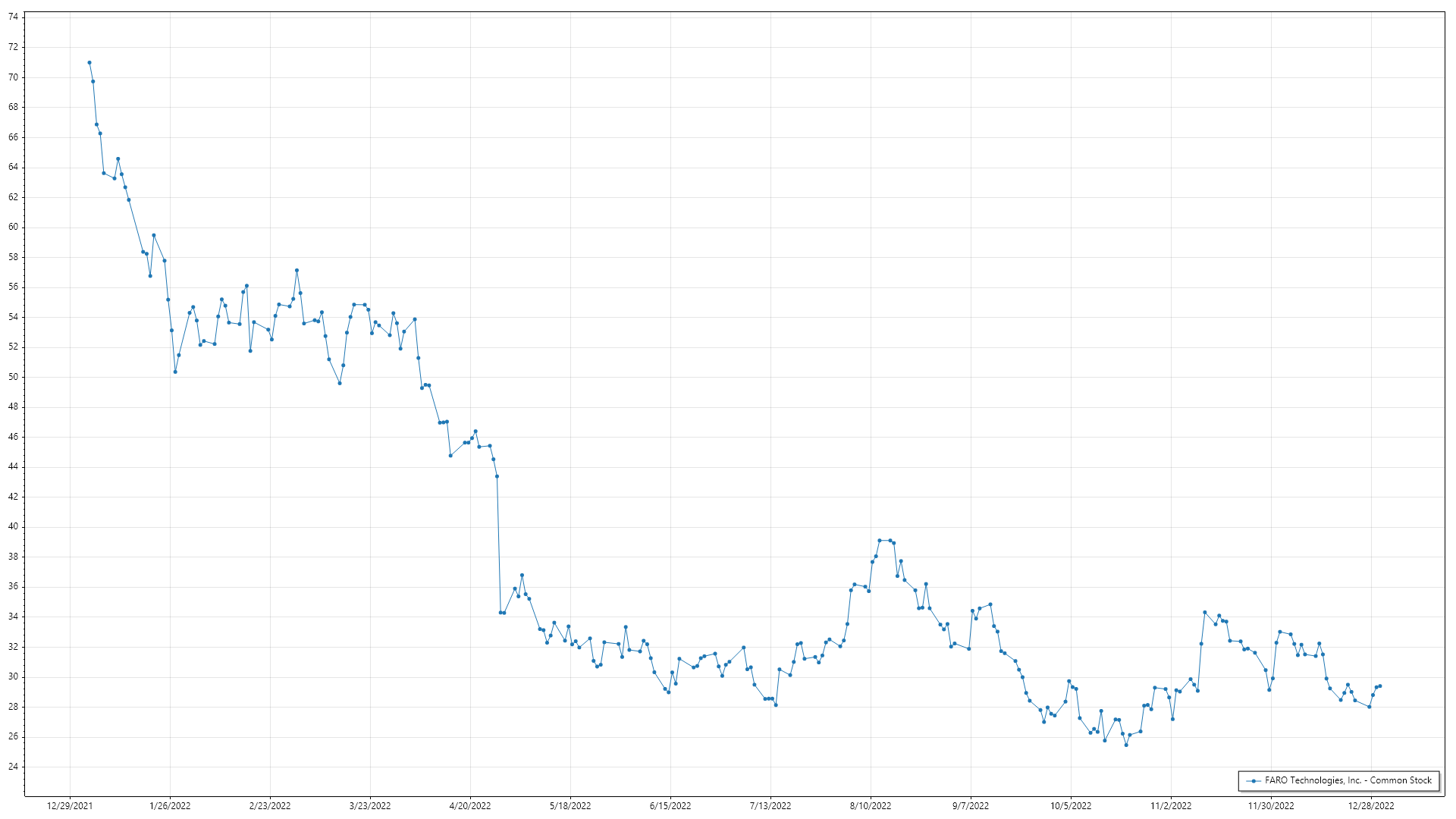Screen dimensions: 1456x819
Task: Click the 11/2/2022 date label
Action: coord(1171,806)
